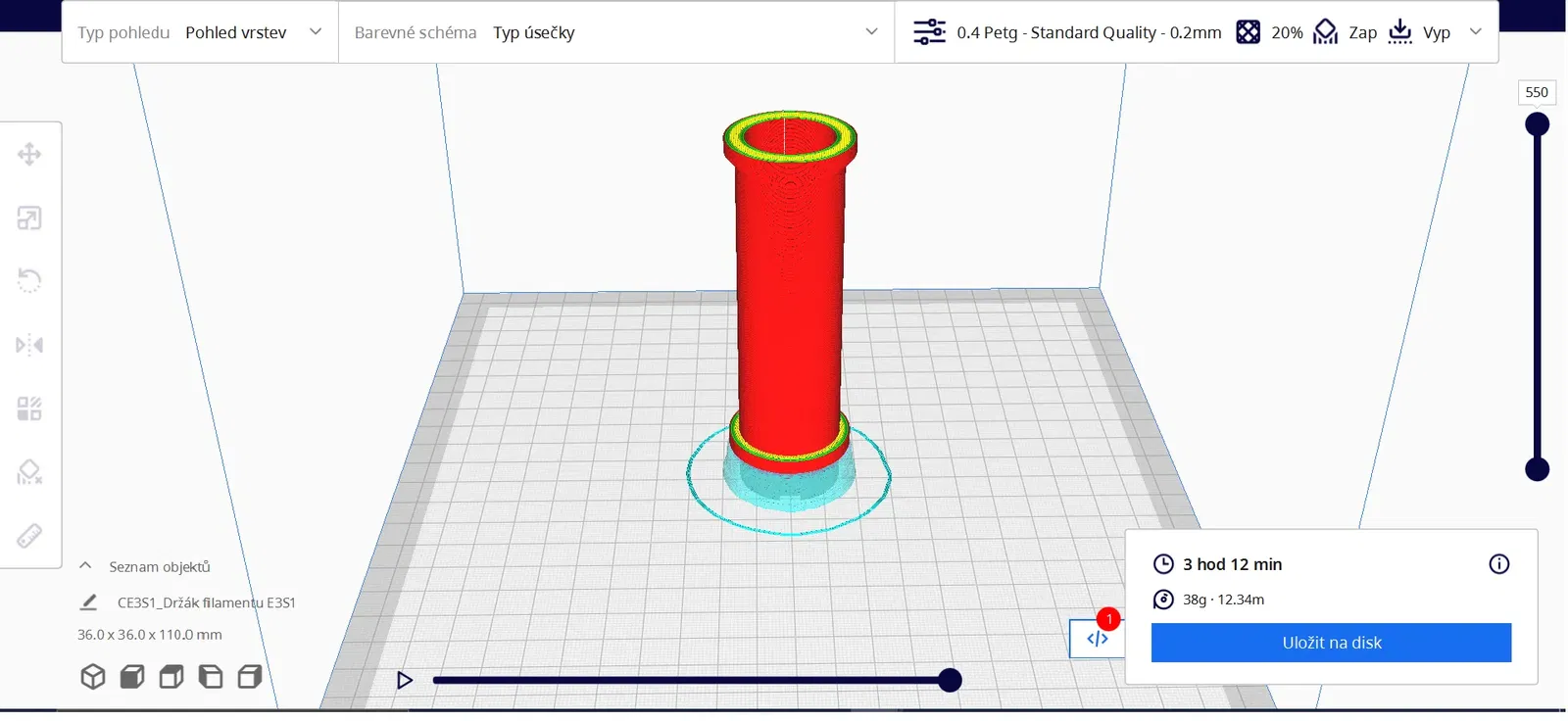This screenshot has width=1568, height=721.
Task: Click the 3 hod 12 min time estimate
Action: point(1232,564)
